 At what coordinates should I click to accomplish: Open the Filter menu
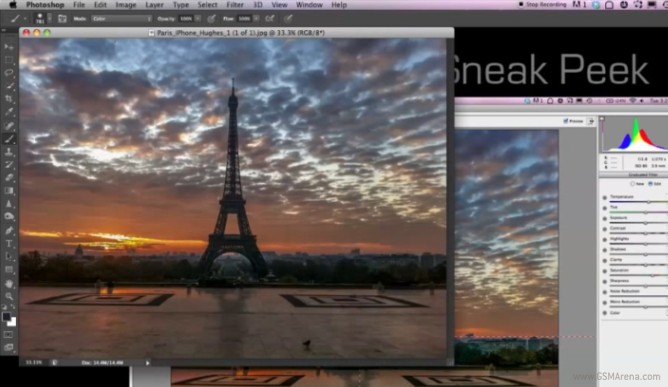pos(235,5)
